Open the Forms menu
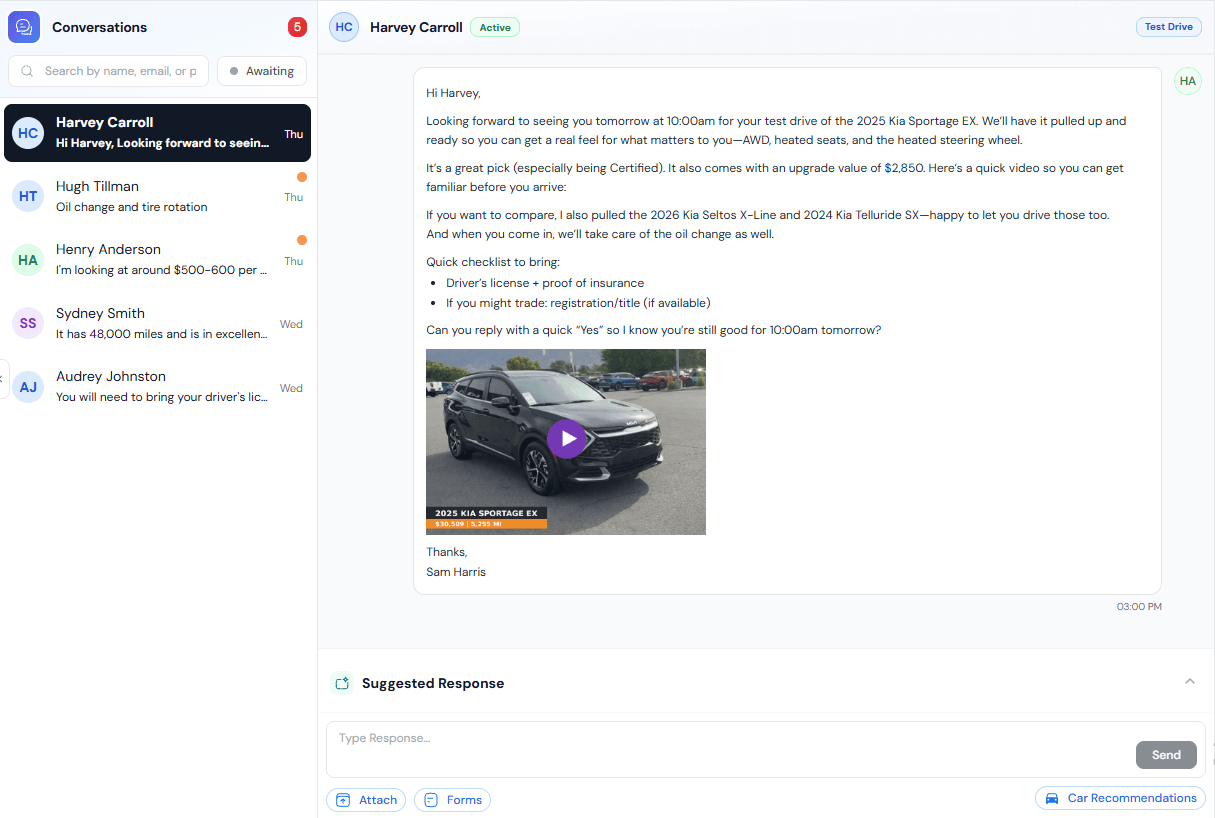Image resolution: width=1215 pixels, height=818 pixels. [x=452, y=800]
